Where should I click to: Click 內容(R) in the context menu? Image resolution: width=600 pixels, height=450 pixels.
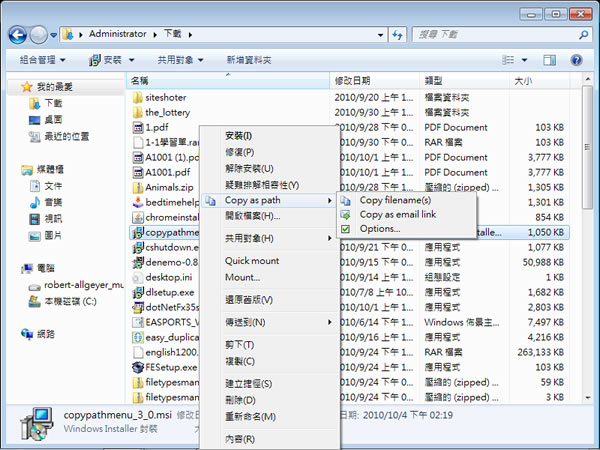point(239,439)
